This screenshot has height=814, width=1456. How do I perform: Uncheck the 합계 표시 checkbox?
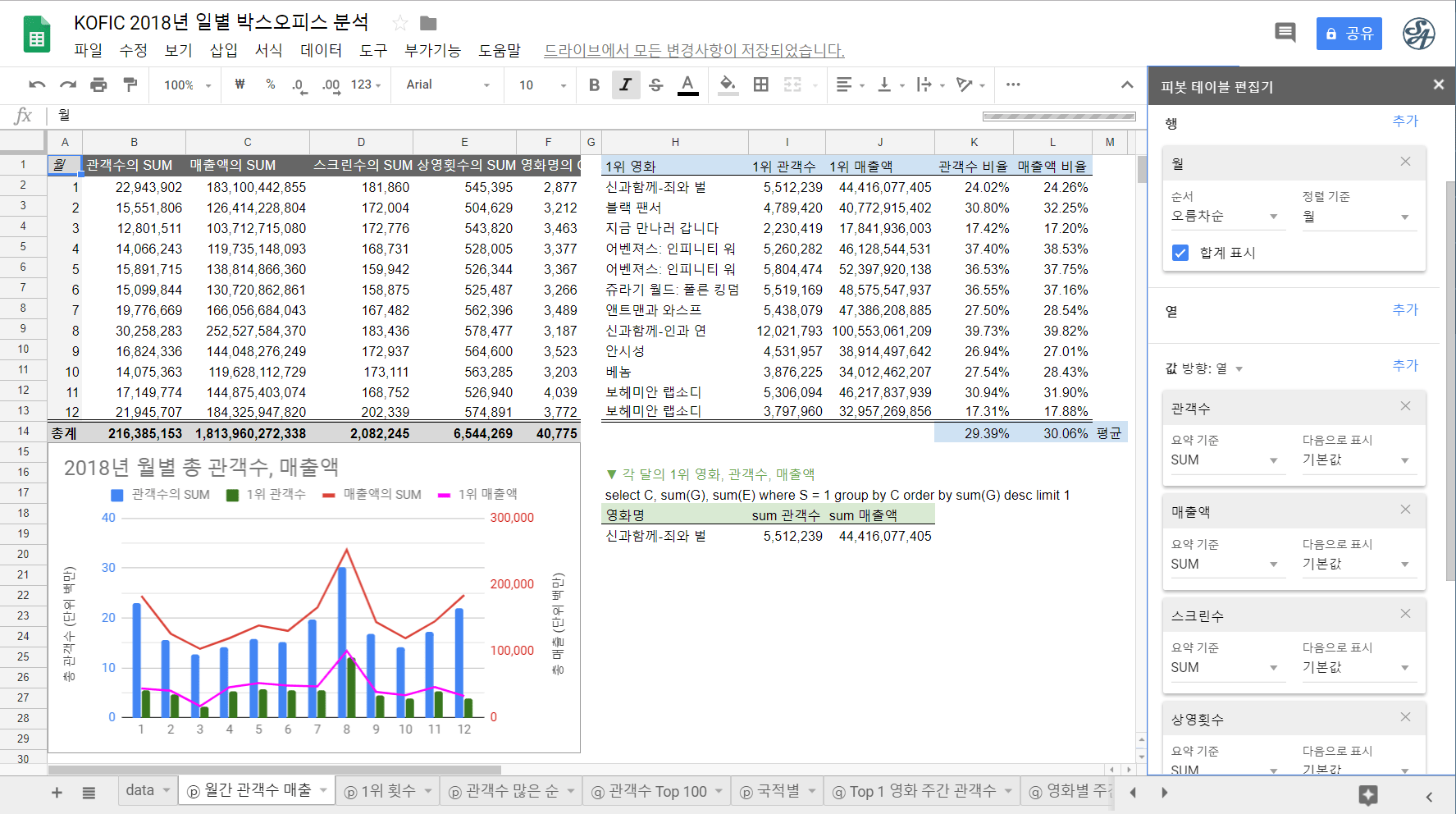click(x=1180, y=253)
